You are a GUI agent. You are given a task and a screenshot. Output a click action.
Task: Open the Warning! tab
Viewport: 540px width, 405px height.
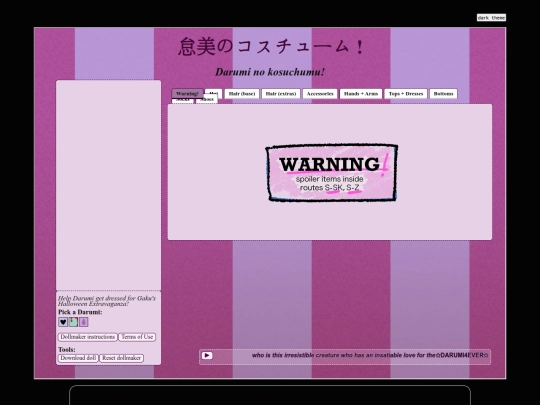[187, 94]
